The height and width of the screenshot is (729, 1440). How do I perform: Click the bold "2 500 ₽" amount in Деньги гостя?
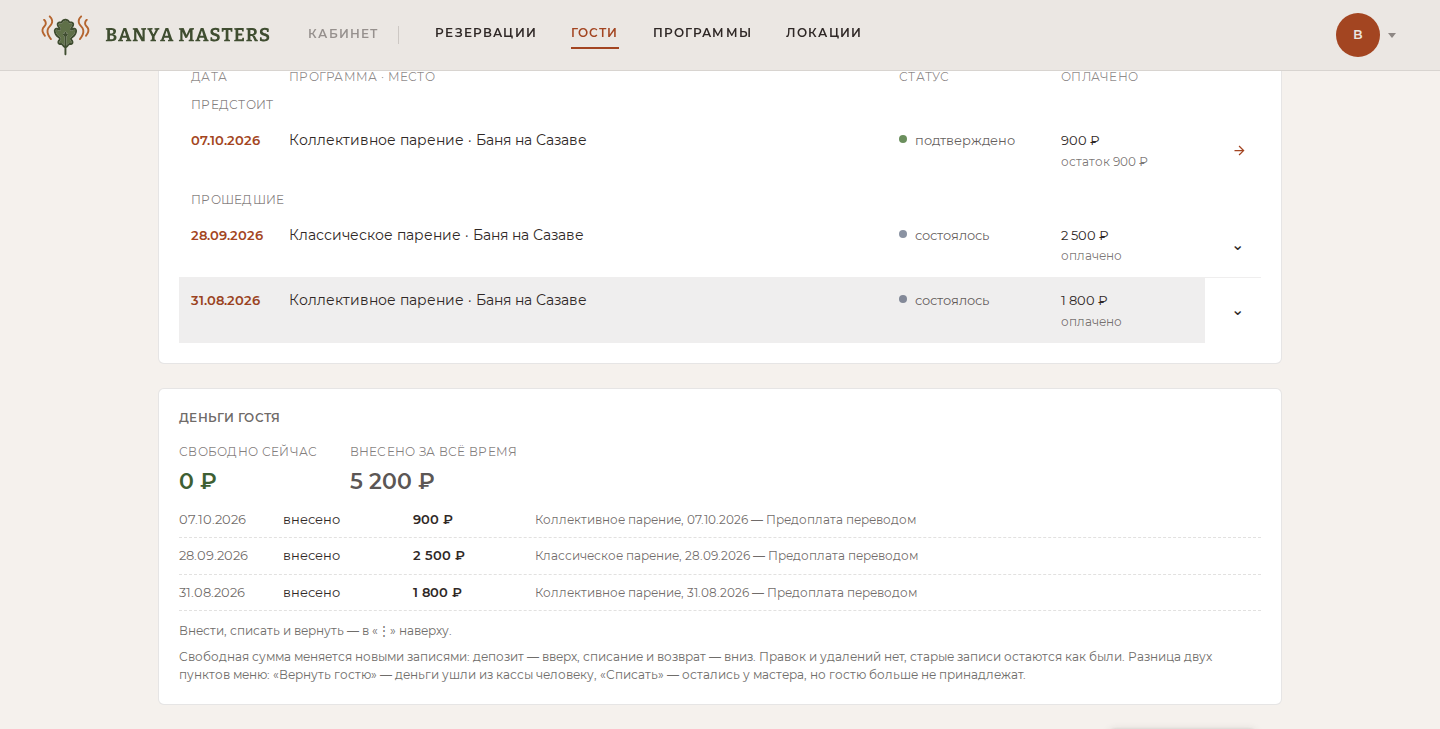point(439,556)
